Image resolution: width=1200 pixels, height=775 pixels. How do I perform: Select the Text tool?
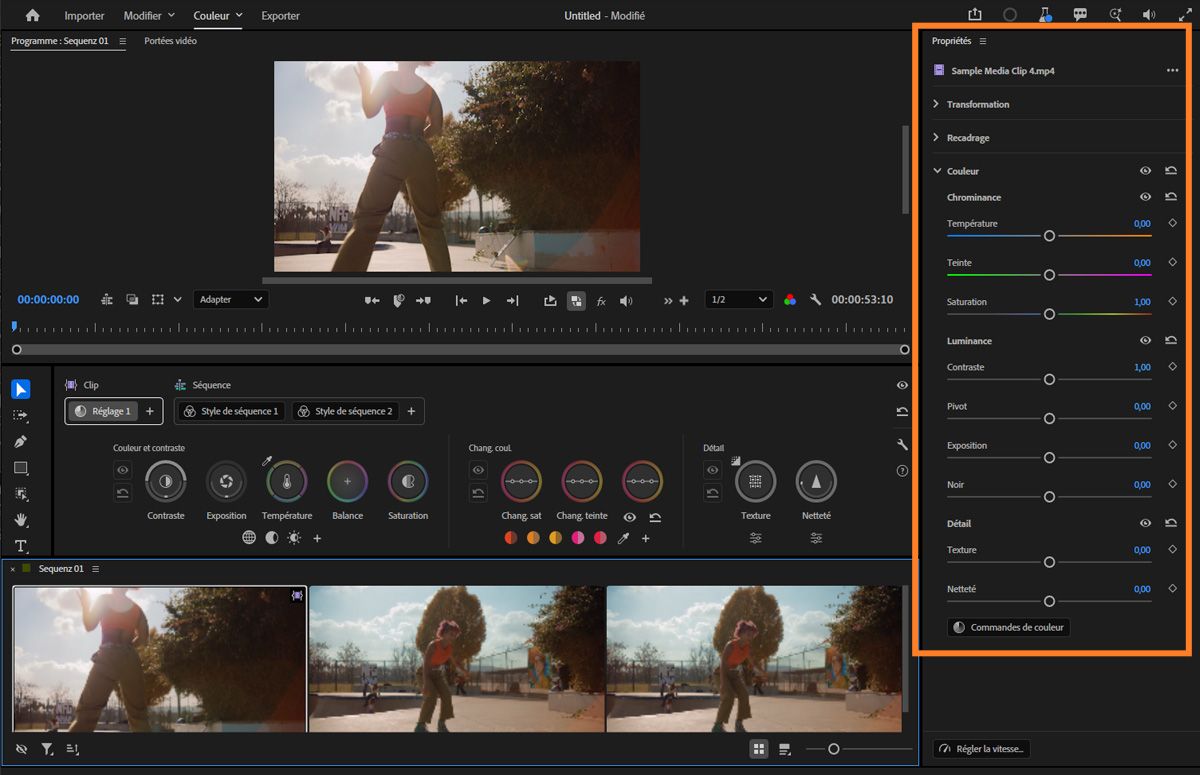click(x=21, y=546)
